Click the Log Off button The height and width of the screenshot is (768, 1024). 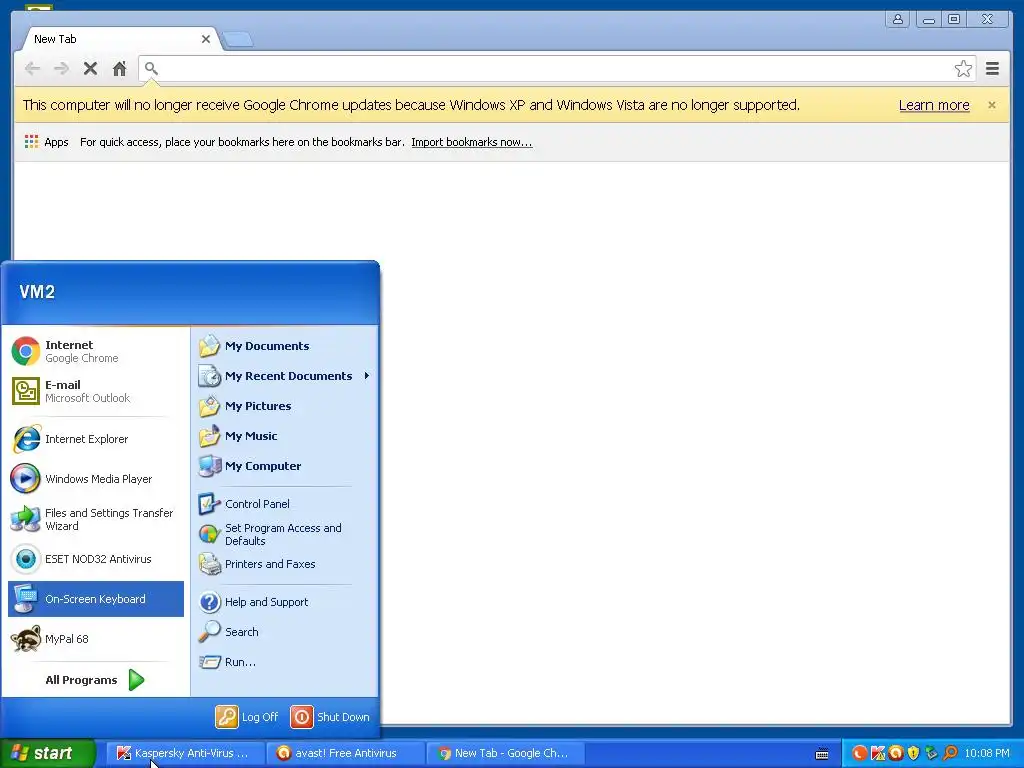point(248,717)
